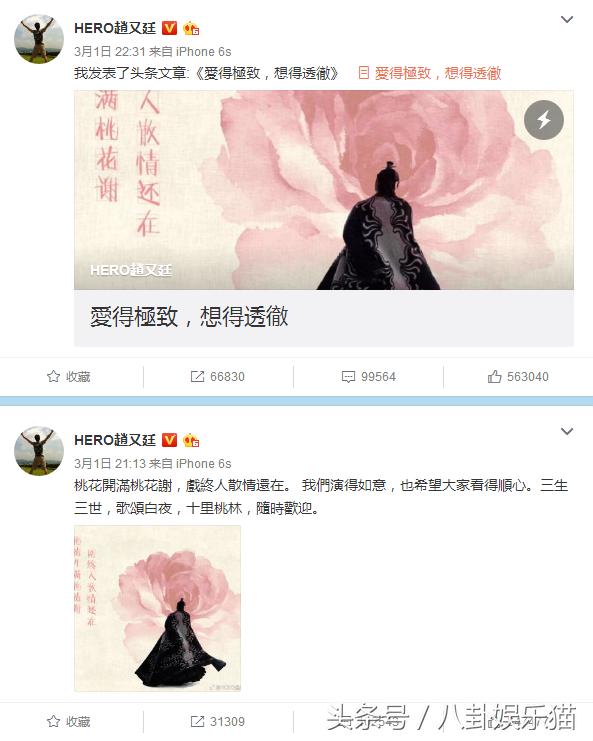Expand second post's chevron options menu

tap(567, 431)
